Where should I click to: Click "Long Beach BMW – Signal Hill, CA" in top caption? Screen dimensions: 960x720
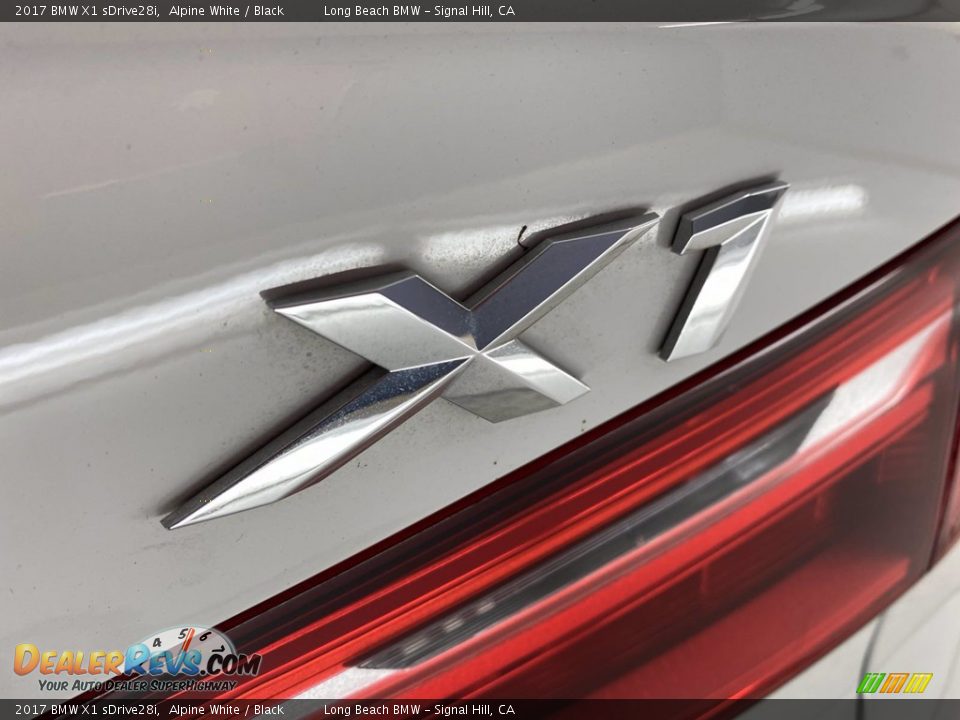[419, 10]
